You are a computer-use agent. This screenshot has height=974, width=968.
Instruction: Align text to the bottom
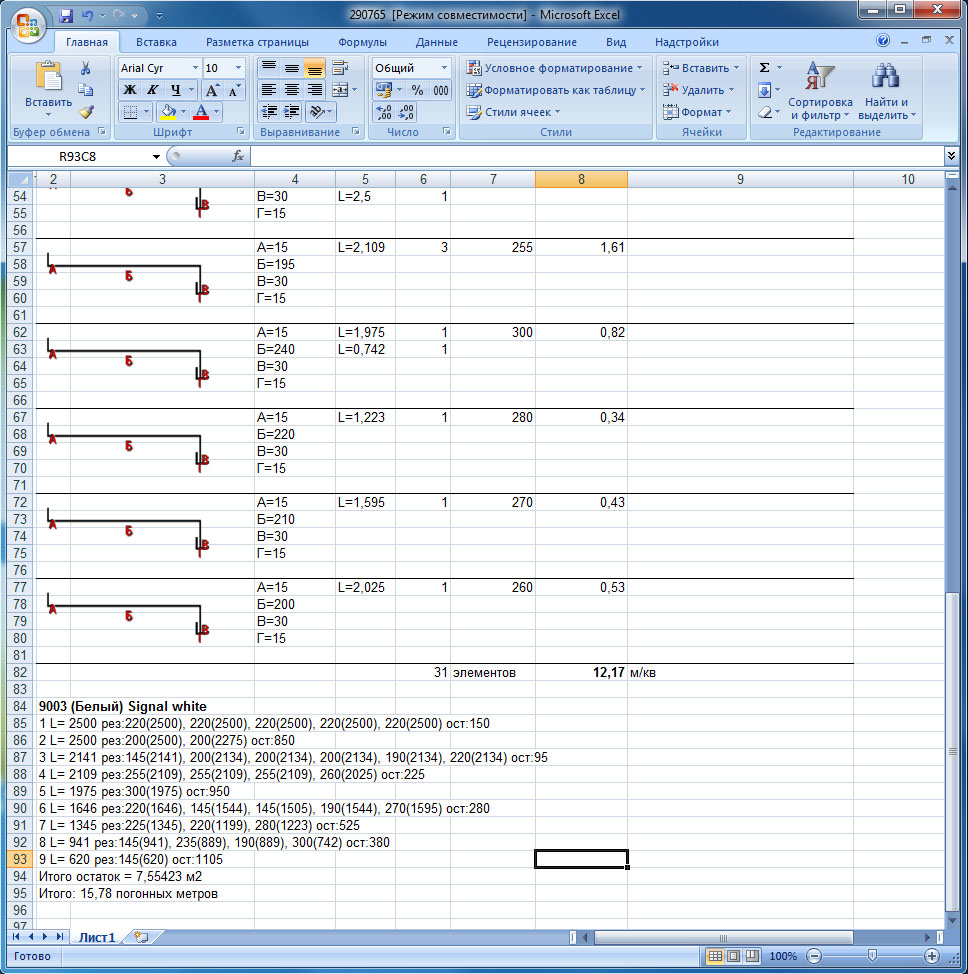(x=314, y=67)
